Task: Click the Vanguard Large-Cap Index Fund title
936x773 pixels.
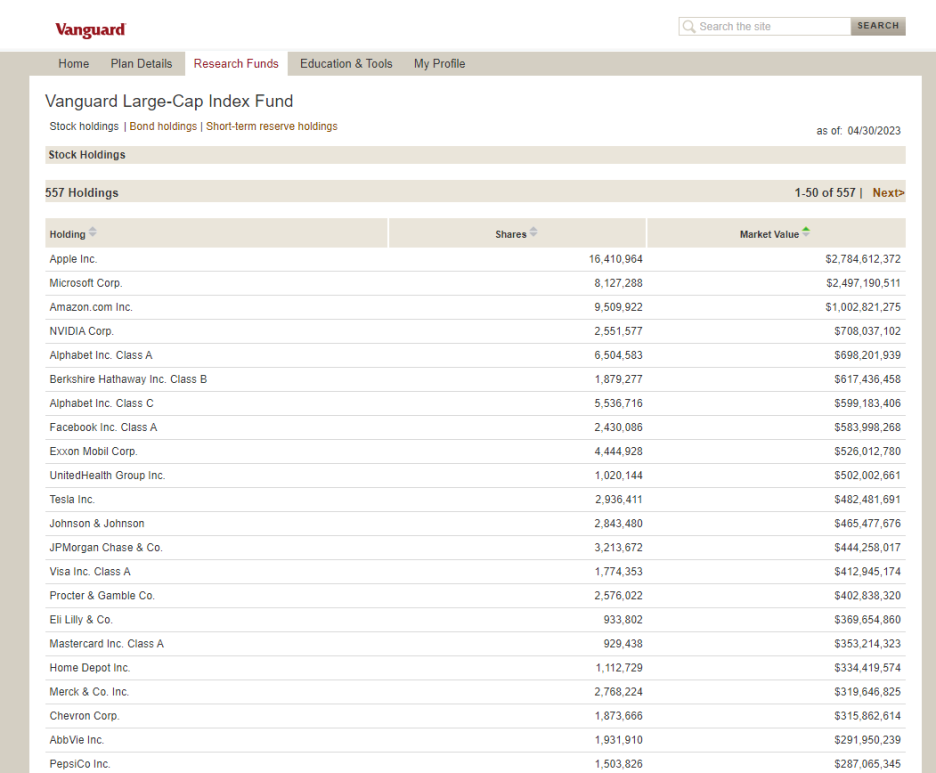Action: [169, 101]
